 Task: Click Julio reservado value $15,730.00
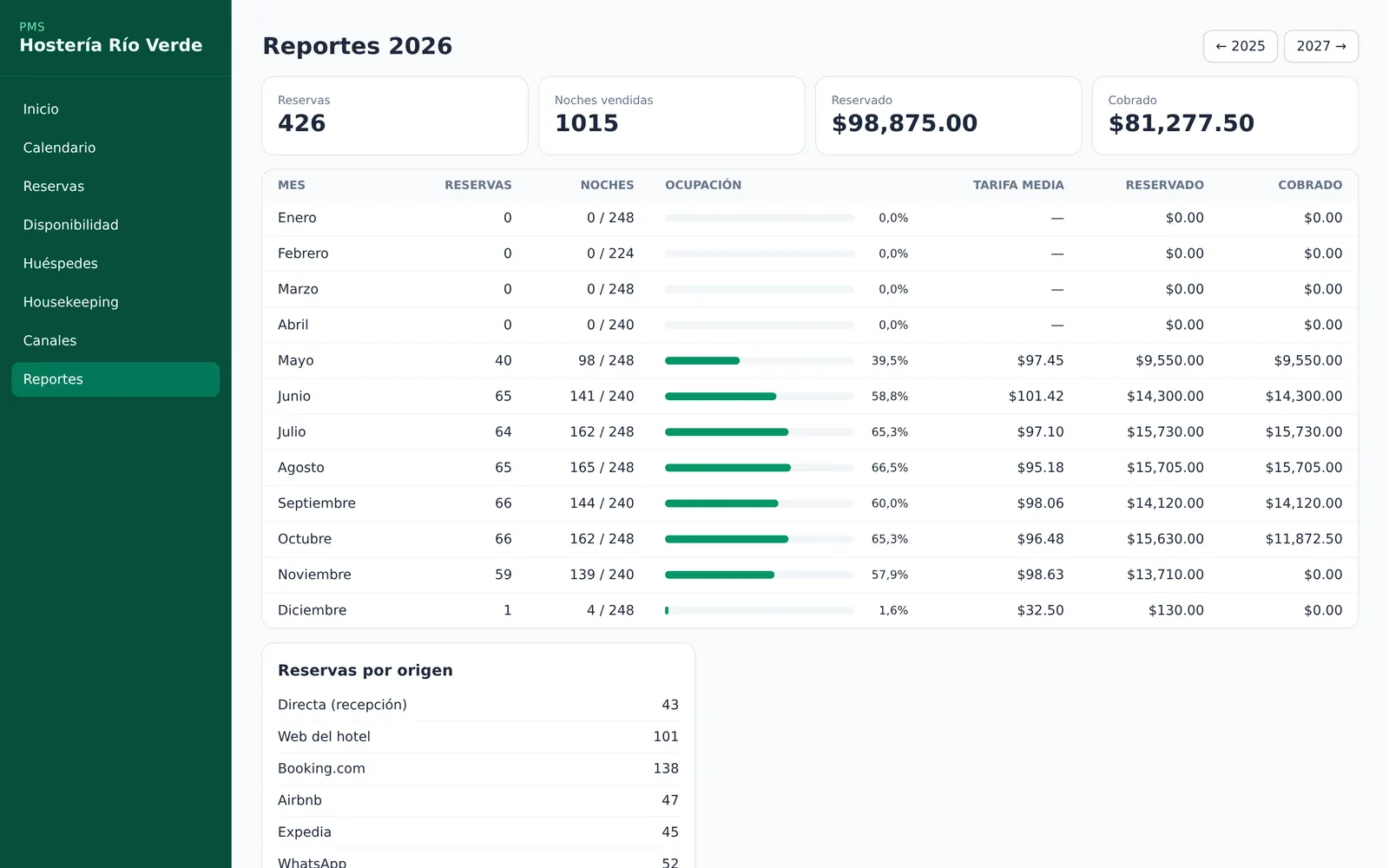pos(1165,431)
